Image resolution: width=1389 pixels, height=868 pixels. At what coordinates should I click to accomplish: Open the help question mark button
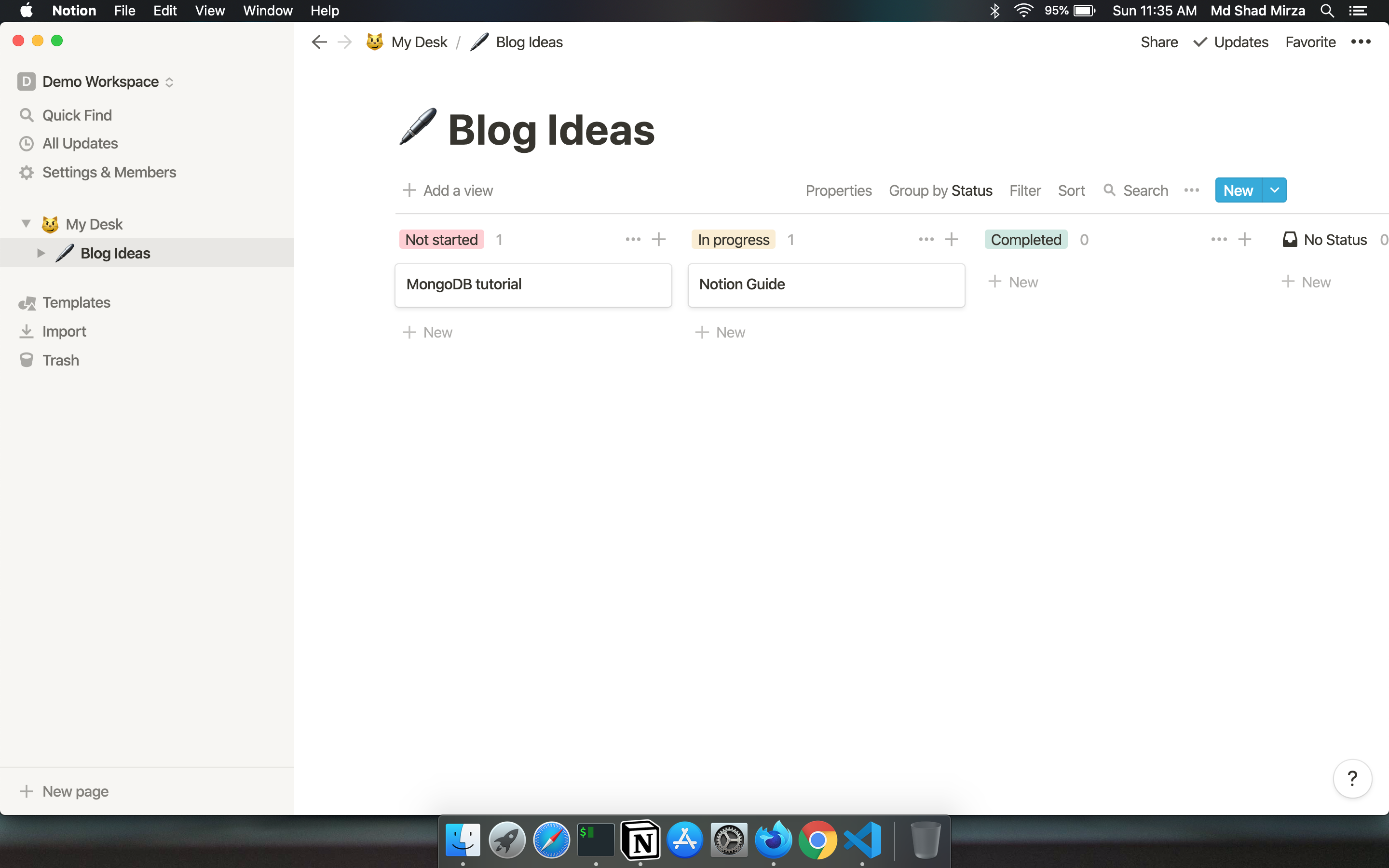pyautogui.click(x=1352, y=778)
